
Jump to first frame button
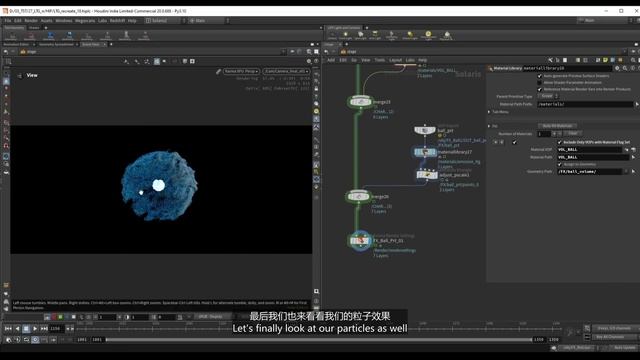(8, 328)
